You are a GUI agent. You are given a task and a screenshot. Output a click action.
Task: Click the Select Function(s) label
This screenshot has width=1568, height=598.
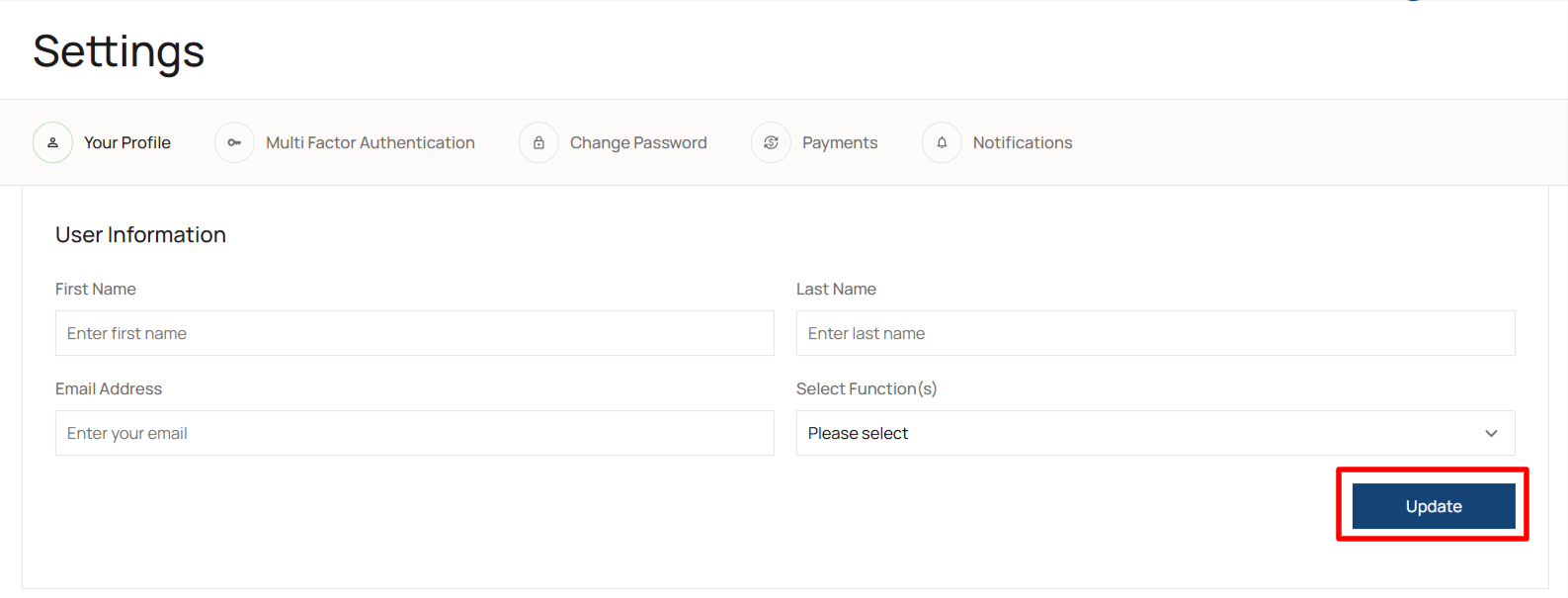[x=867, y=388]
